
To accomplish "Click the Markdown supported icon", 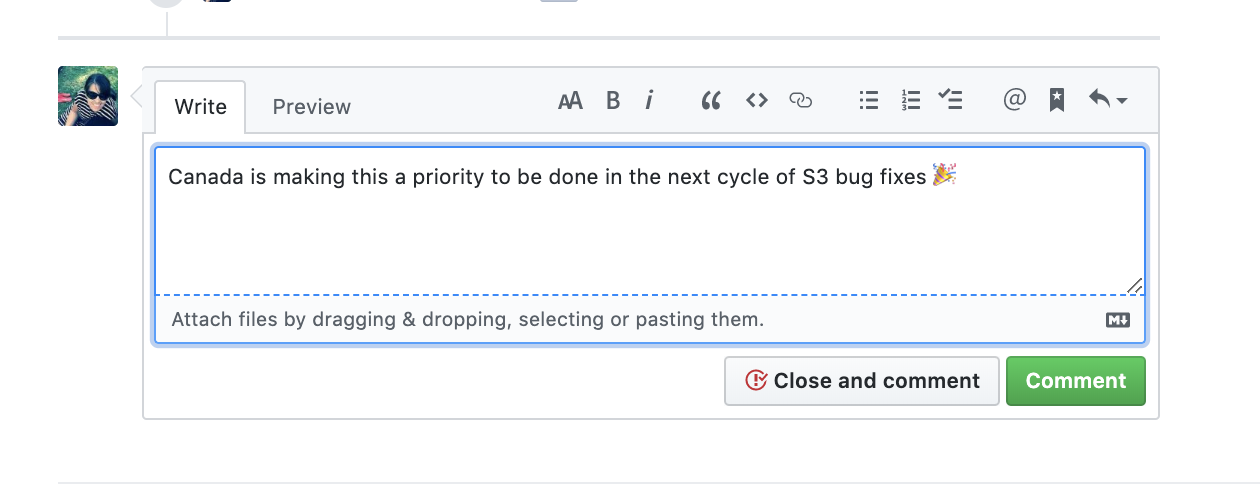I will point(1118,320).
